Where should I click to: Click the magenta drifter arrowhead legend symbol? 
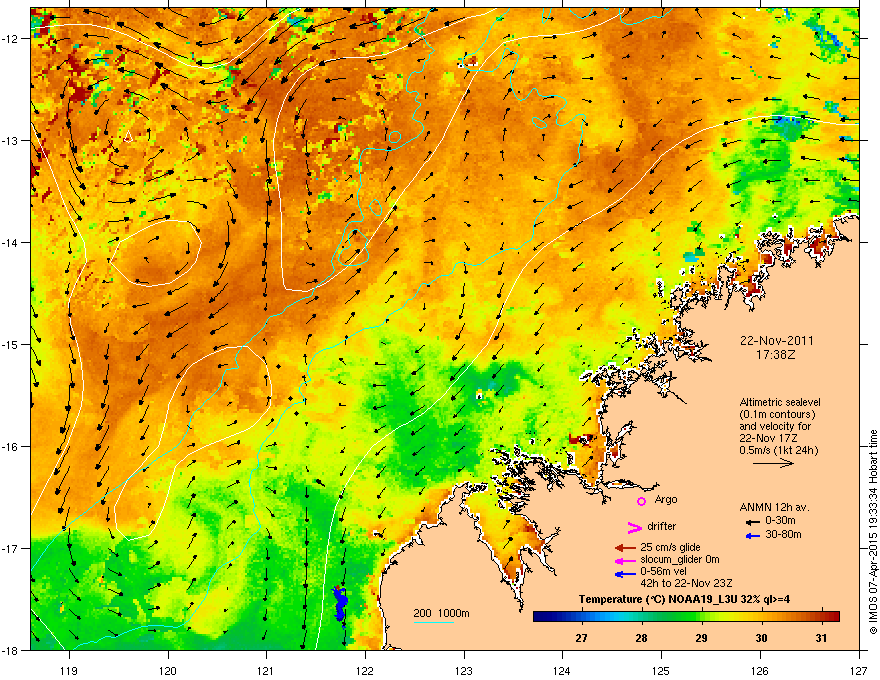(x=634, y=527)
